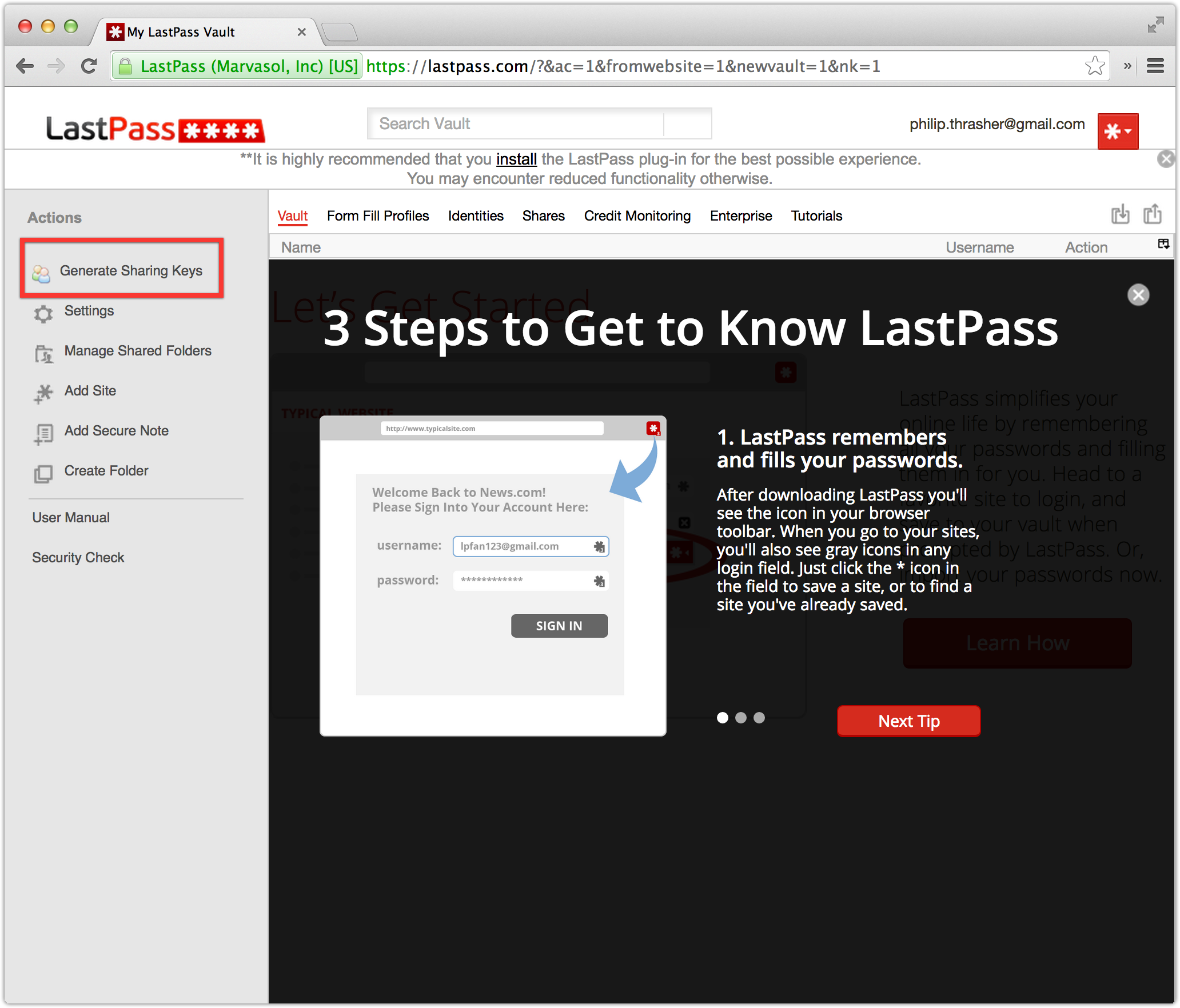This screenshot has width=1180, height=1008.
Task: Expand the Chrome extensions overflow chevron
Action: (1127, 66)
